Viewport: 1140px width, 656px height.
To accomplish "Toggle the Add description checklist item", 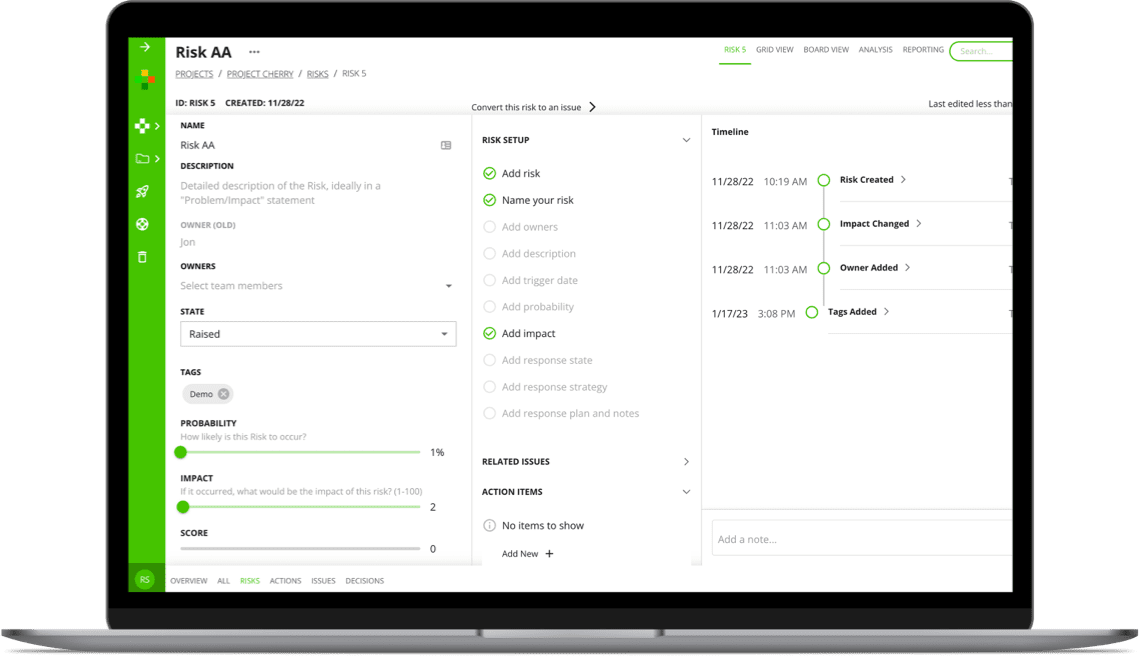I will click(489, 253).
